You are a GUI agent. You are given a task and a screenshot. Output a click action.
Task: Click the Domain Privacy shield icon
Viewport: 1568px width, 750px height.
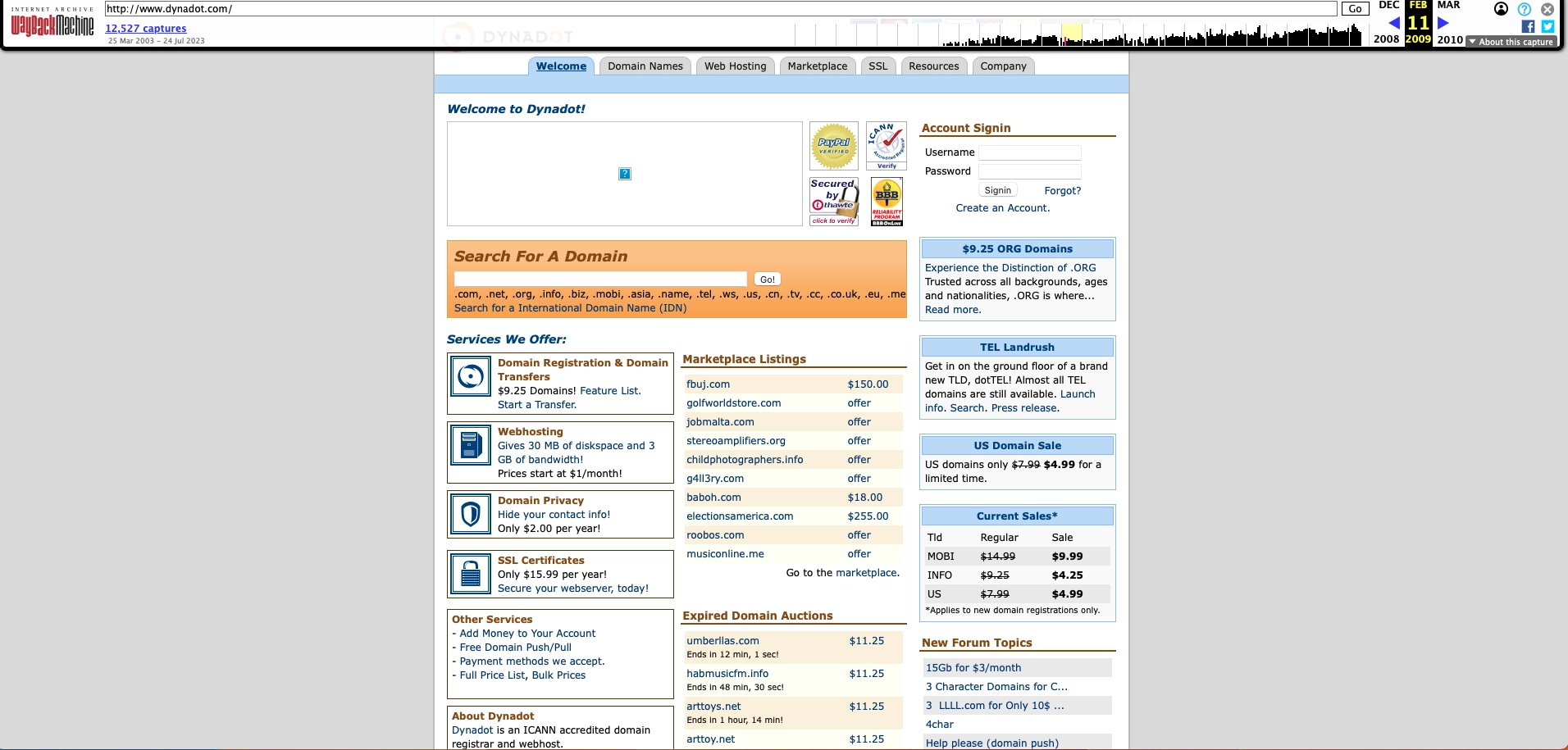point(471,515)
